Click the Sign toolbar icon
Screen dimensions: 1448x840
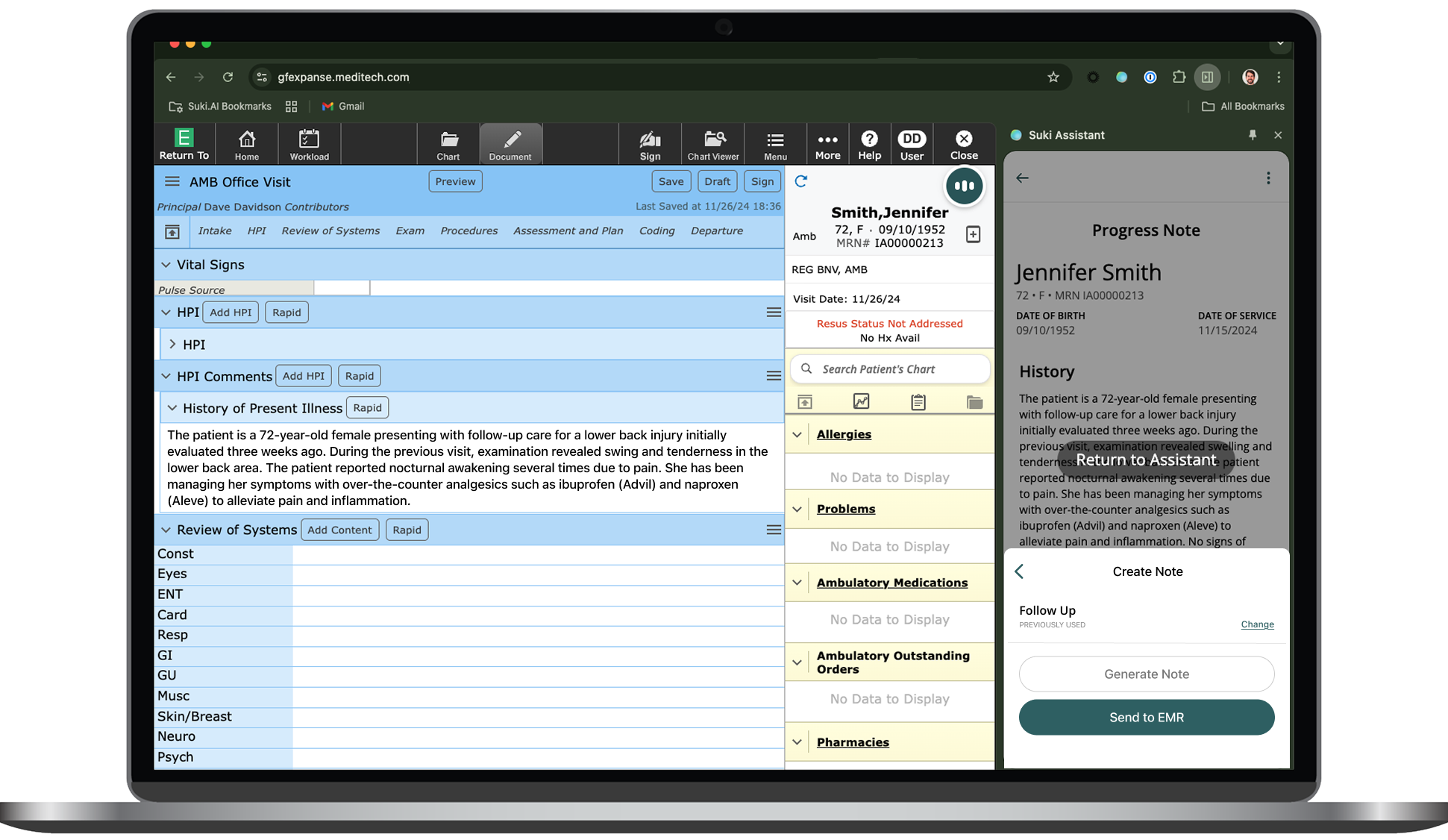(650, 144)
